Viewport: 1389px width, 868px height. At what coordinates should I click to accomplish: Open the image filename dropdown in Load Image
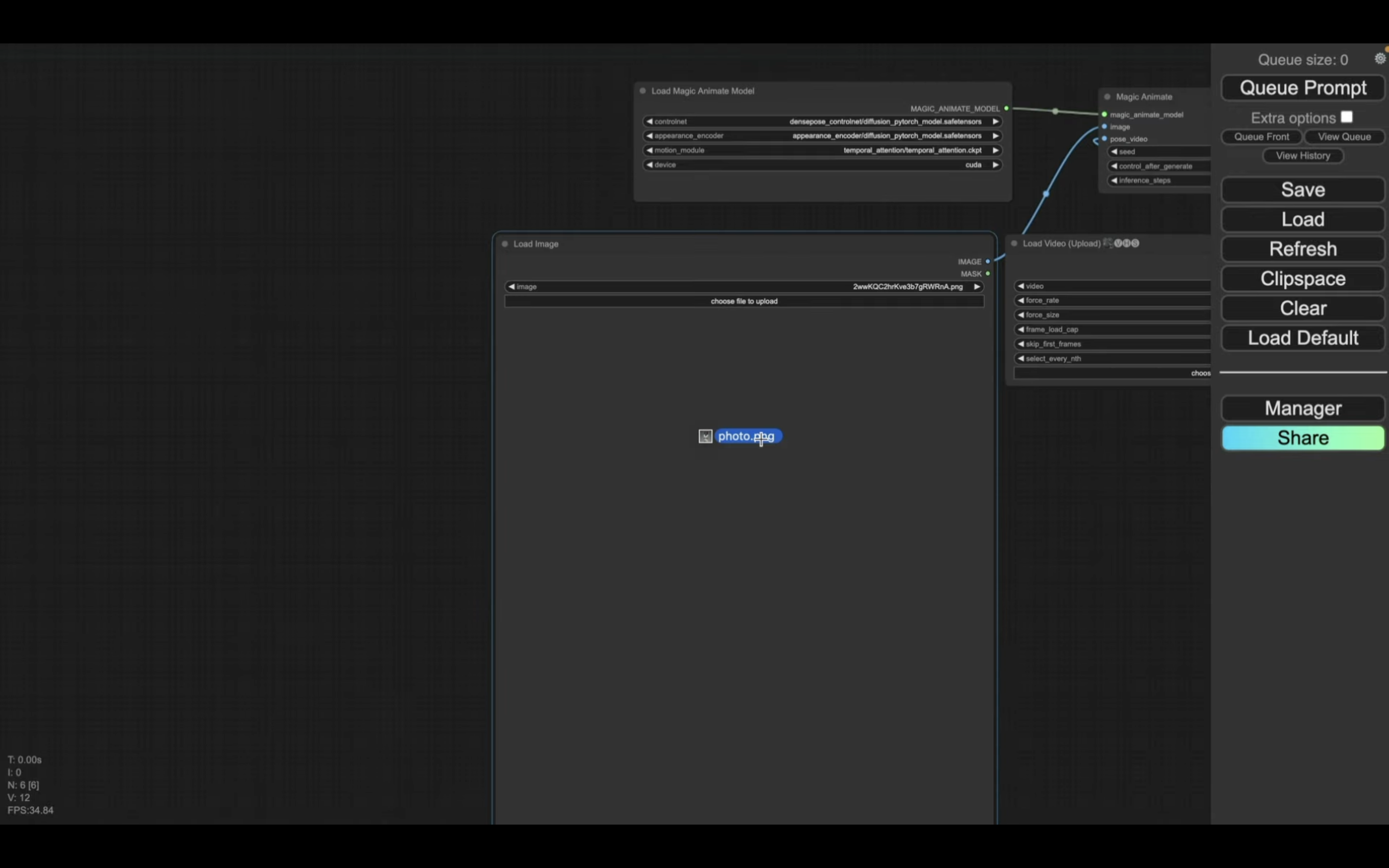(x=908, y=286)
